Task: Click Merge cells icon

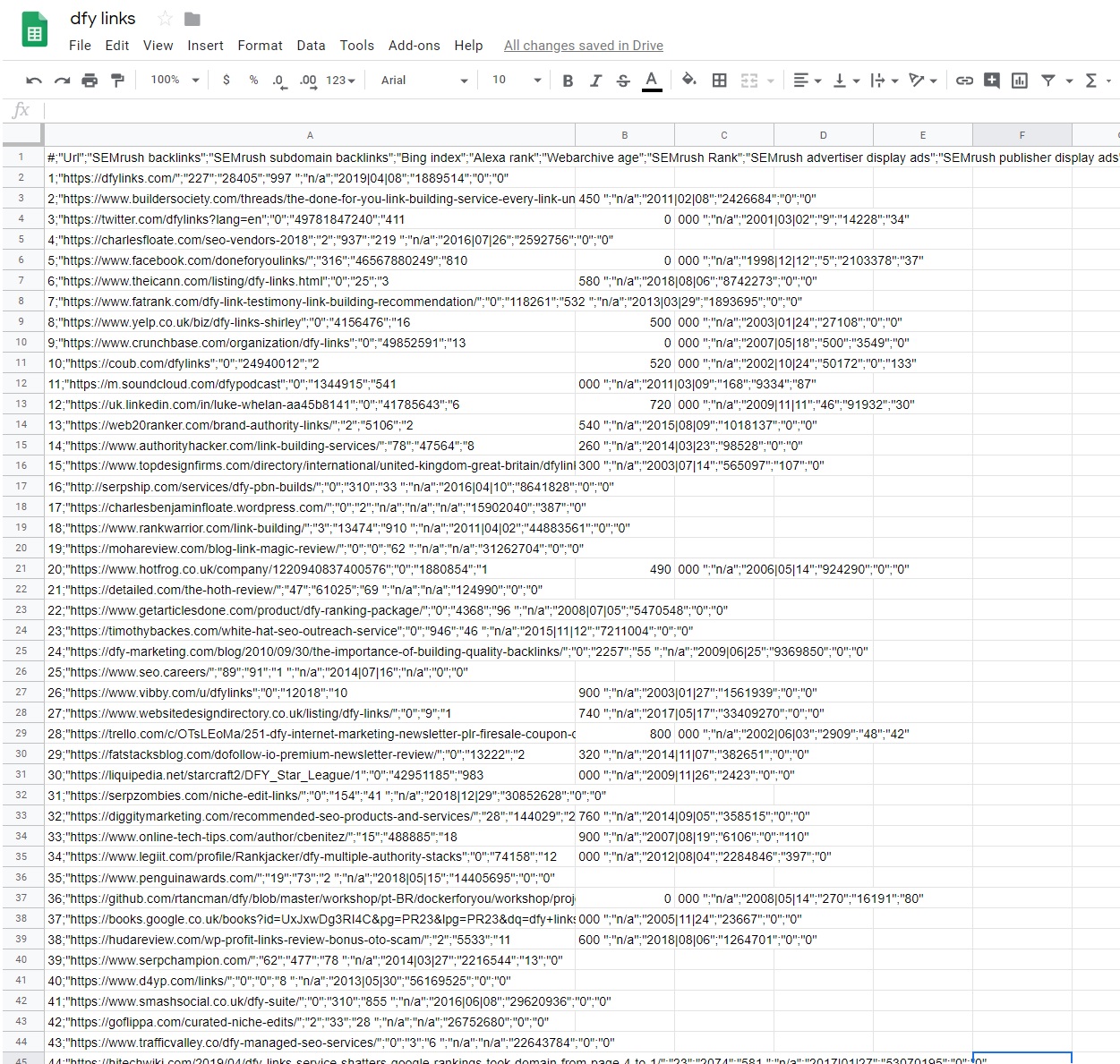Action: pyautogui.click(x=749, y=81)
